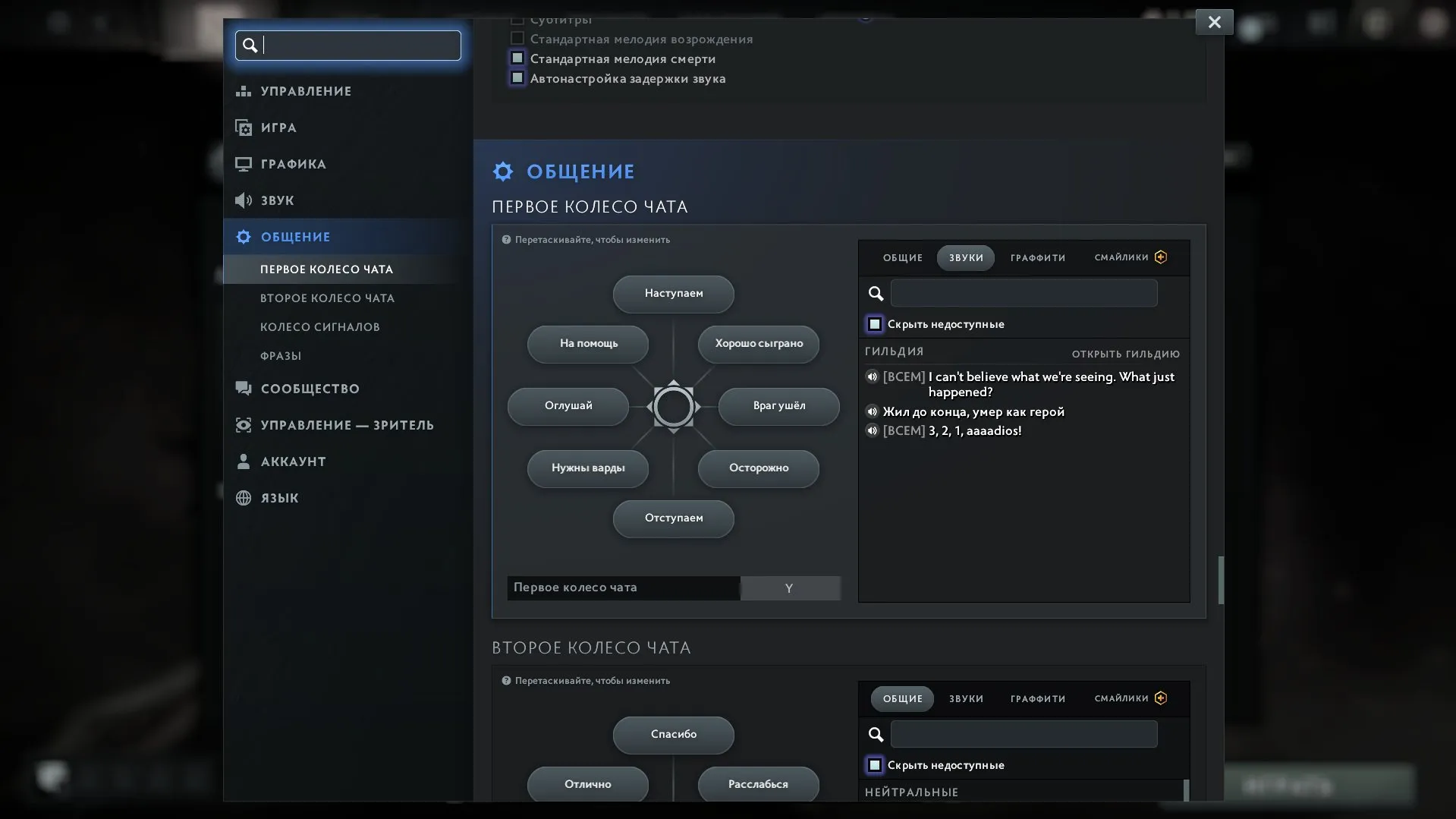This screenshot has height=819, width=1456.
Task: Switch to Граффити tab in first chat wheel
Action: click(1038, 258)
